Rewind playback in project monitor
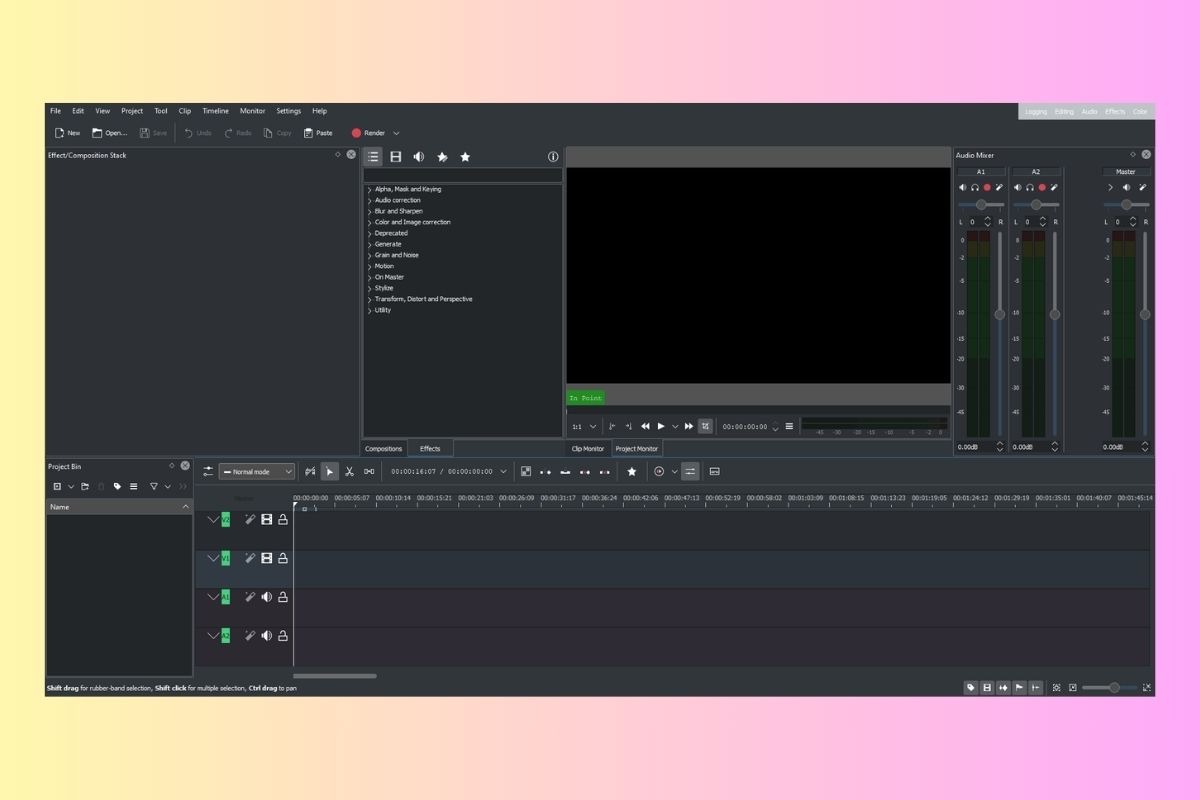The width and height of the screenshot is (1200, 800). (645, 426)
